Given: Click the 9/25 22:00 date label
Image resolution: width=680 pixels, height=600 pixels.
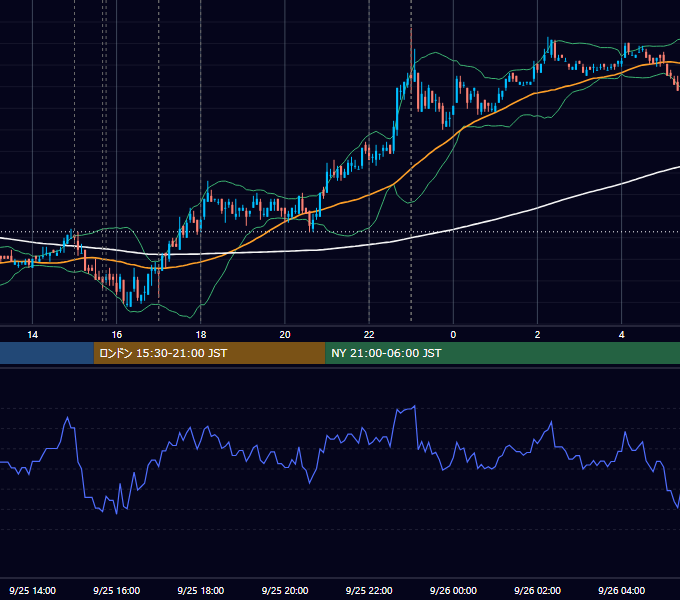Looking at the screenshot, I should (x=369, y=590).
